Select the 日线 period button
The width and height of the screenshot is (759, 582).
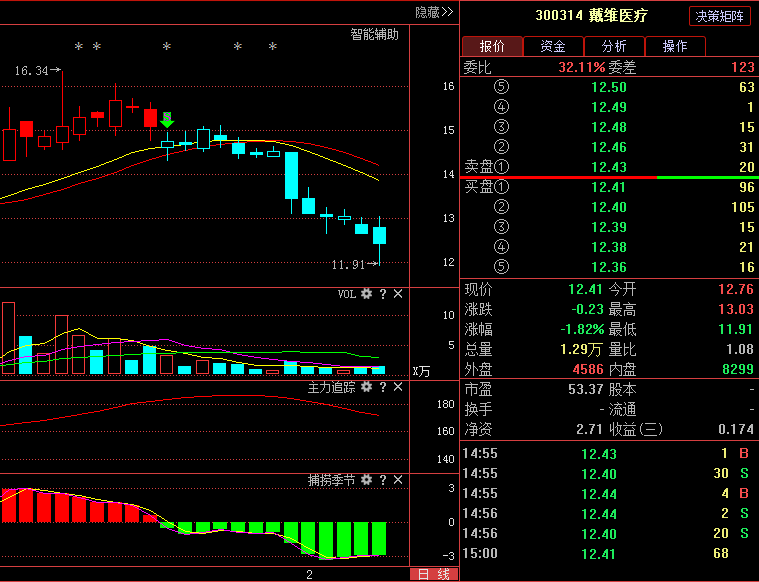pos(433,574)
